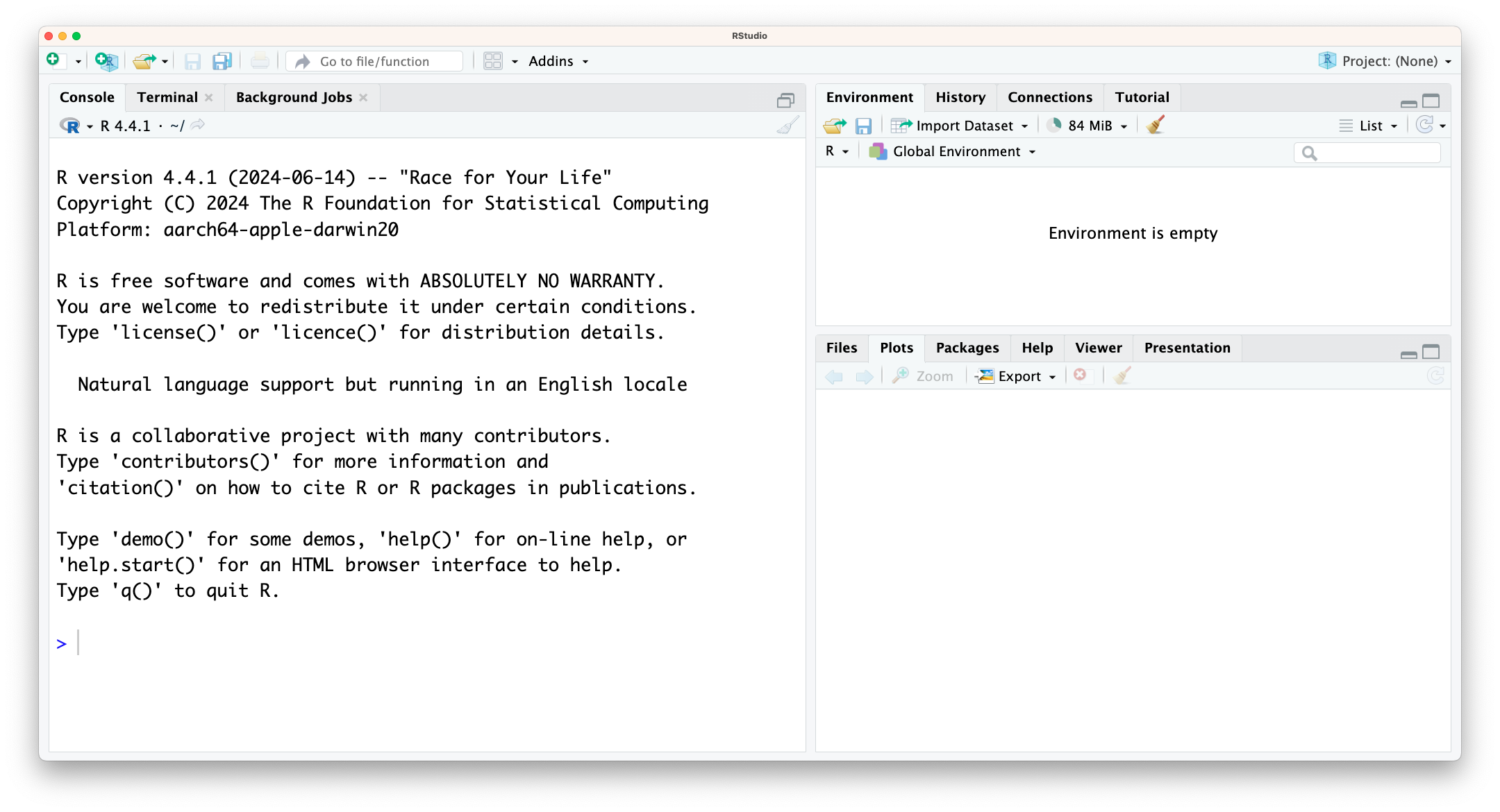Viewport: 1500px width, 812px height.
Task: Click the R logo in console header
Action: click(70, 126)
